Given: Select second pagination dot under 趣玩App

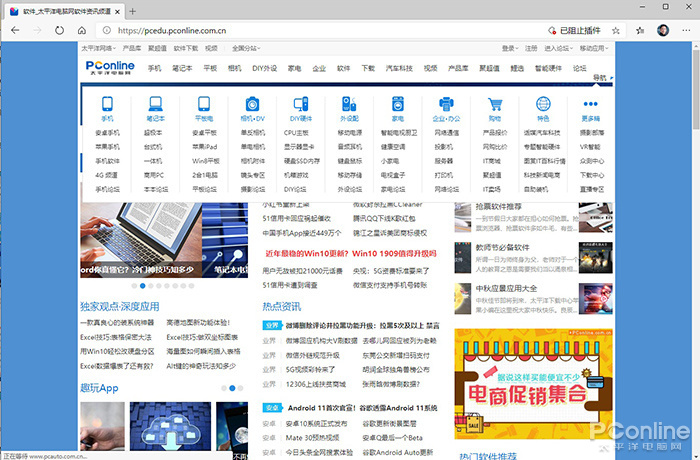Looking at the screenshot, I should click(232, 387).
